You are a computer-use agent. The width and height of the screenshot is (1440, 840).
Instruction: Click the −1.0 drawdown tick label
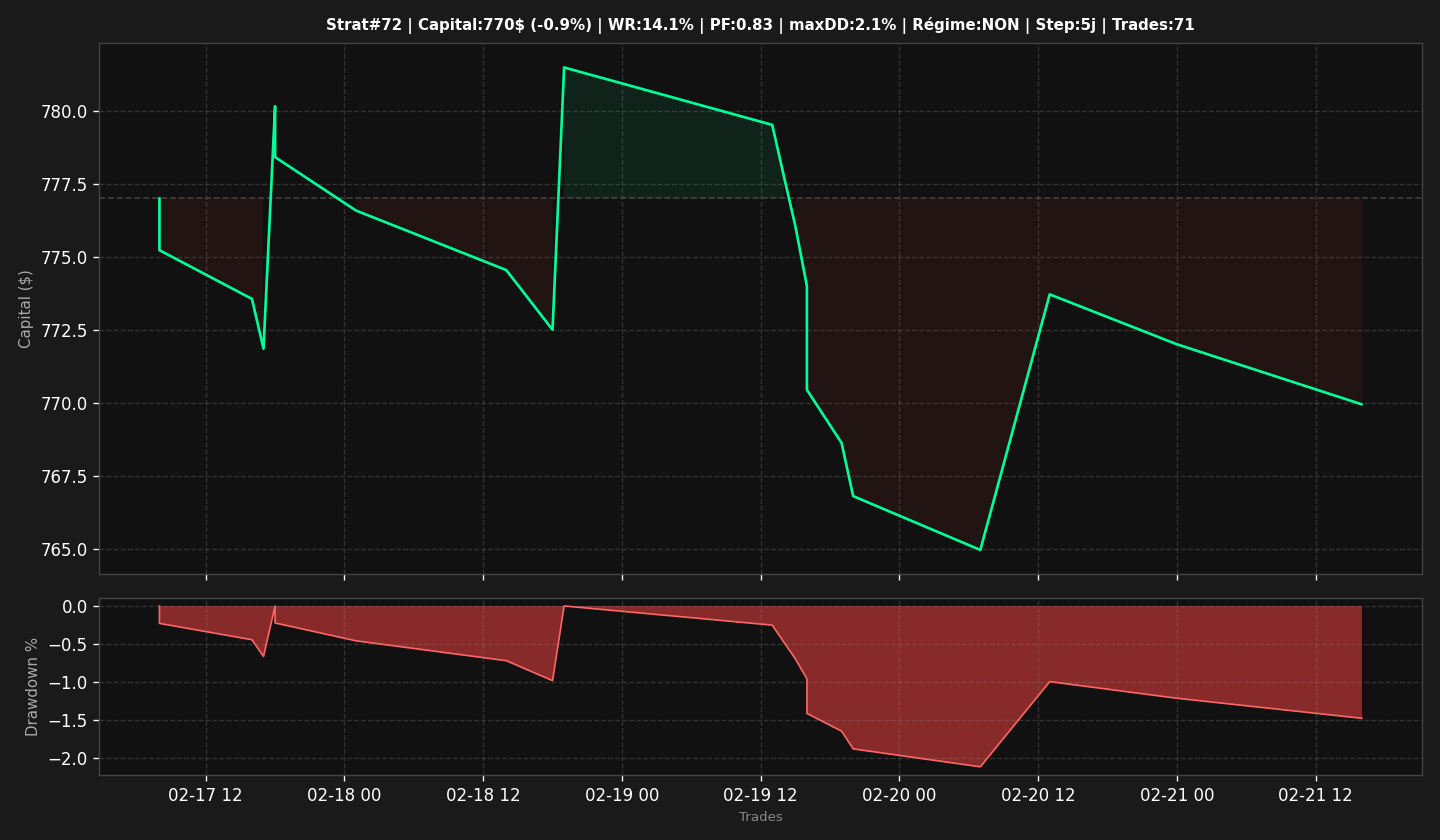68,683
